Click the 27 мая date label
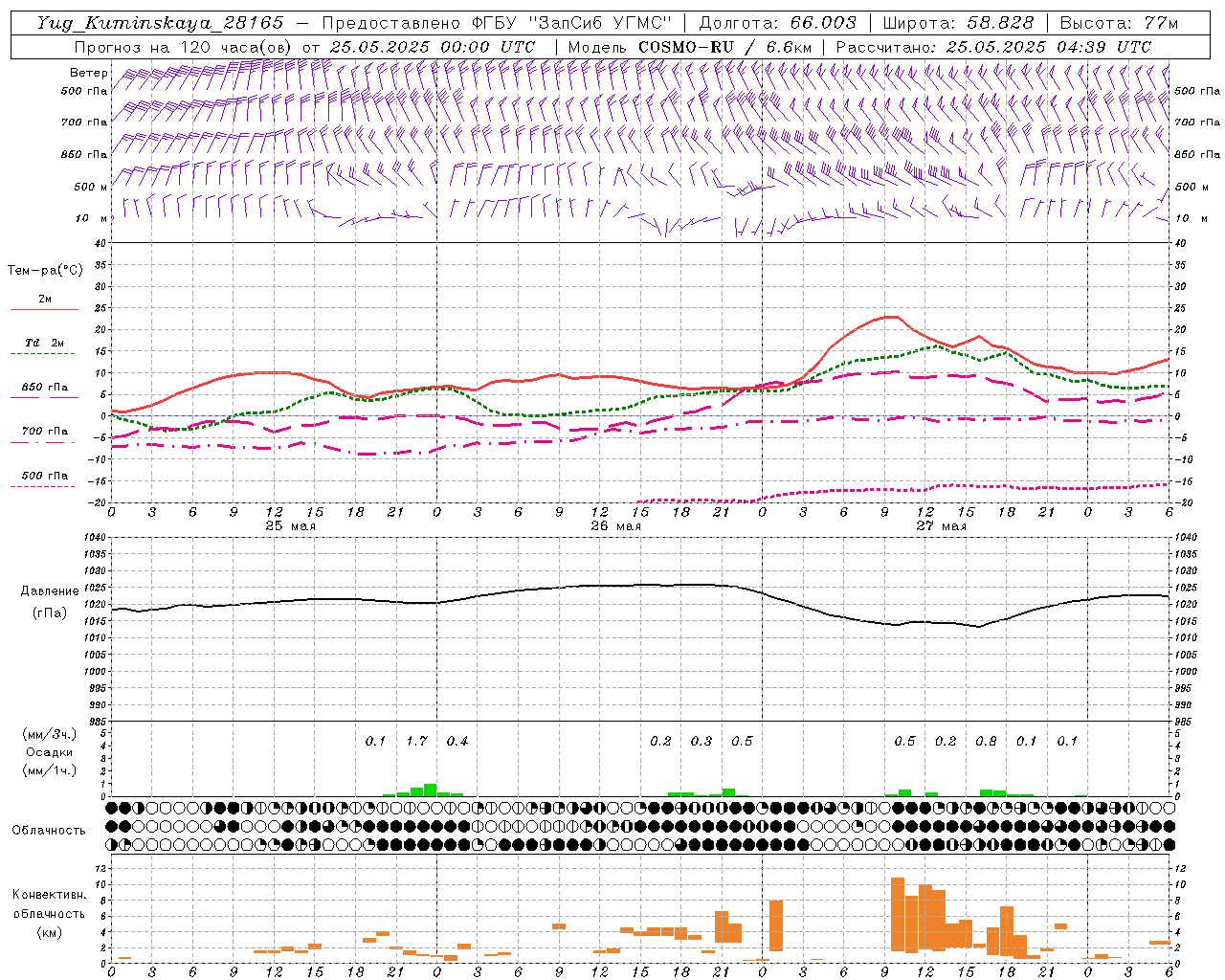The height and width of the screenshot is (980, 1225). [941, 526]
